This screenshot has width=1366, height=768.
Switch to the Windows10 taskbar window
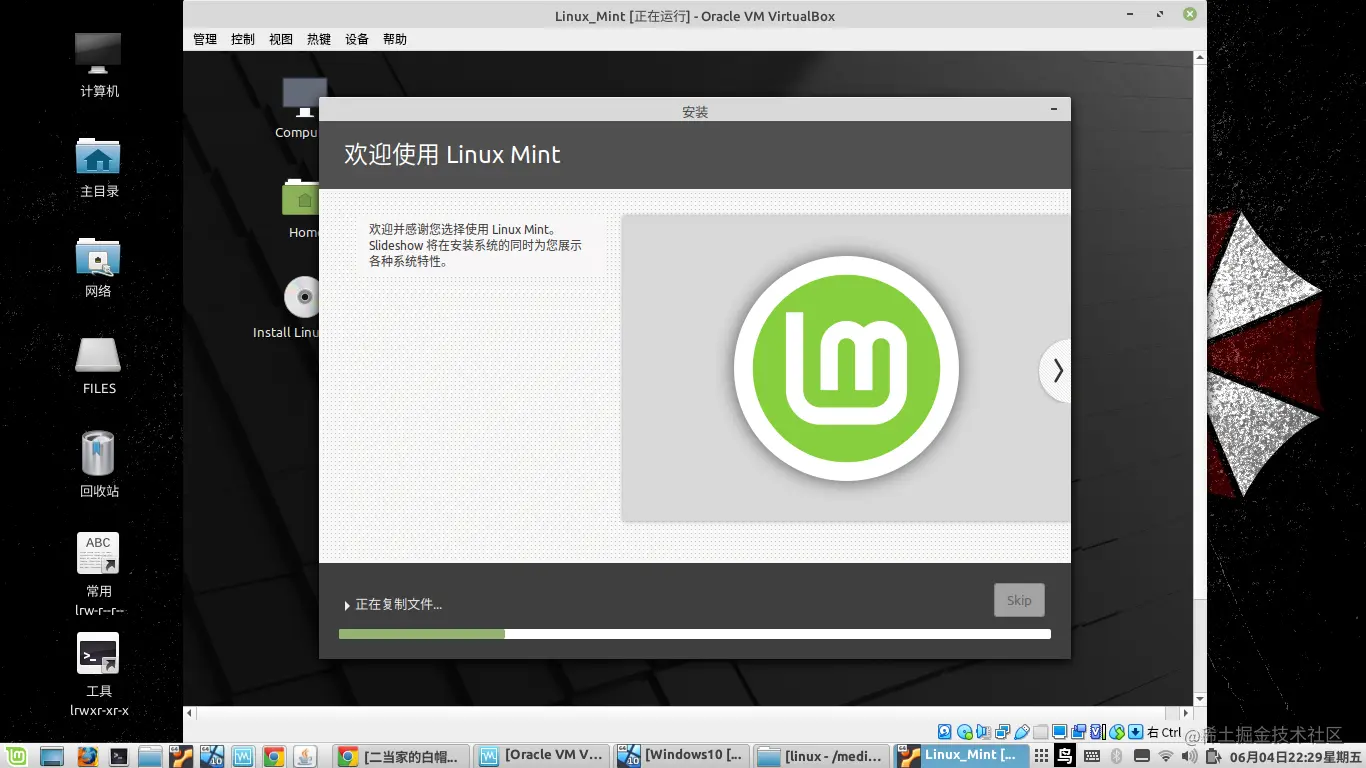[x=680, y=756]
